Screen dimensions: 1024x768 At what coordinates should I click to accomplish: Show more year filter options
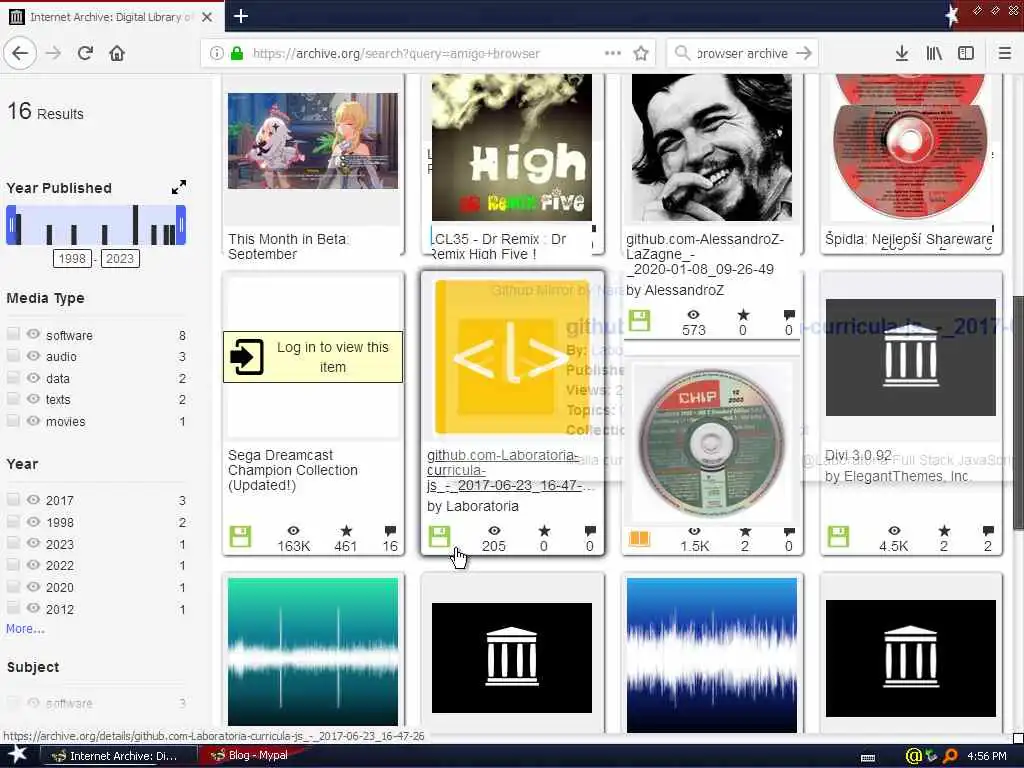(25, 629)
